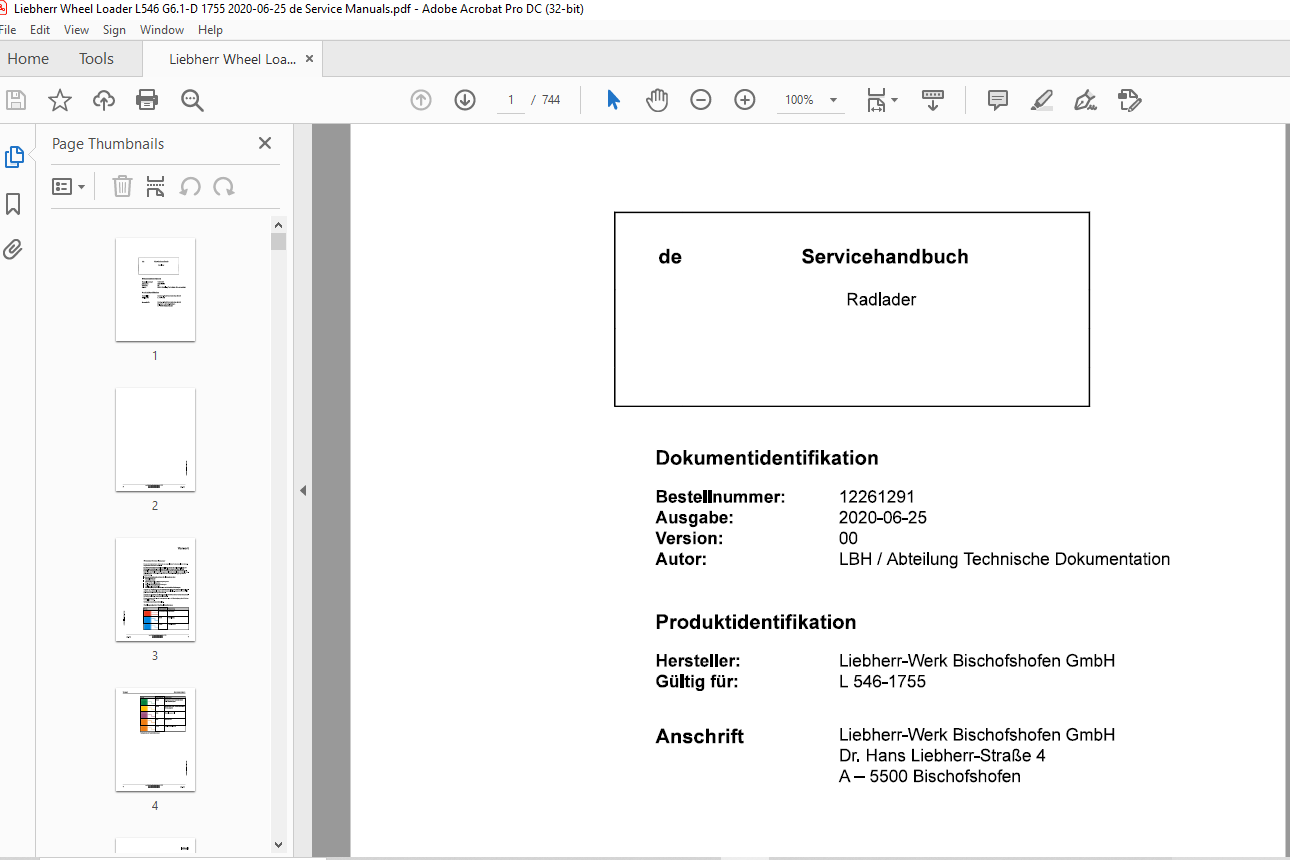
Task: Open thumbnails options dropdown menu
Action: pyautogui.click(x=69, y=186)
